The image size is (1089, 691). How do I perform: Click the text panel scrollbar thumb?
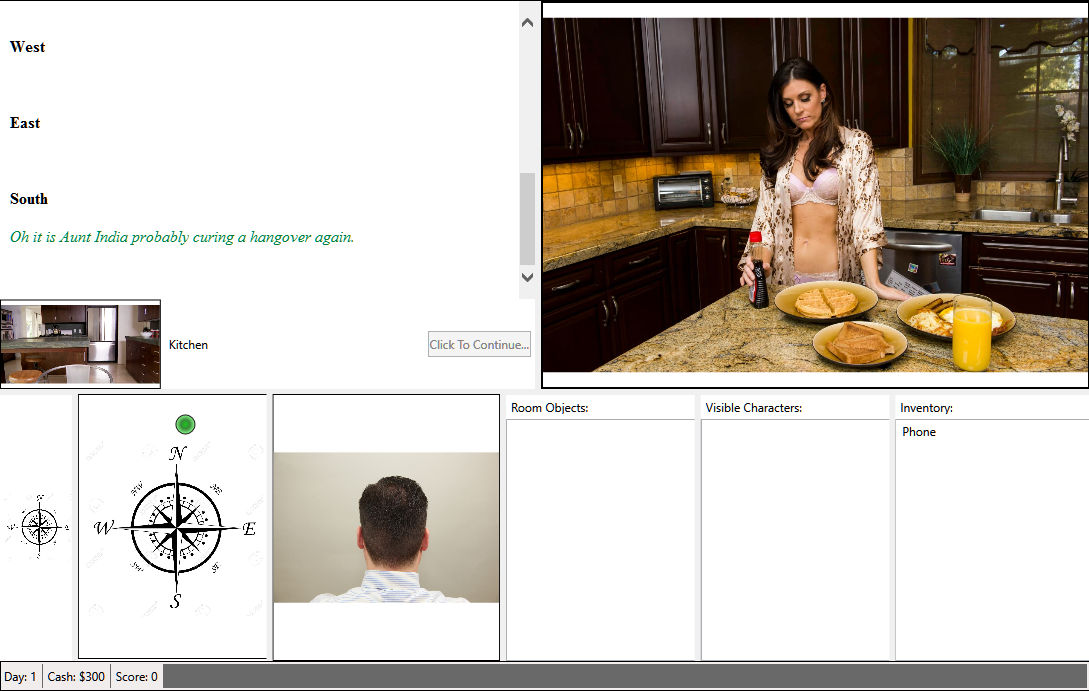(527, 219)
